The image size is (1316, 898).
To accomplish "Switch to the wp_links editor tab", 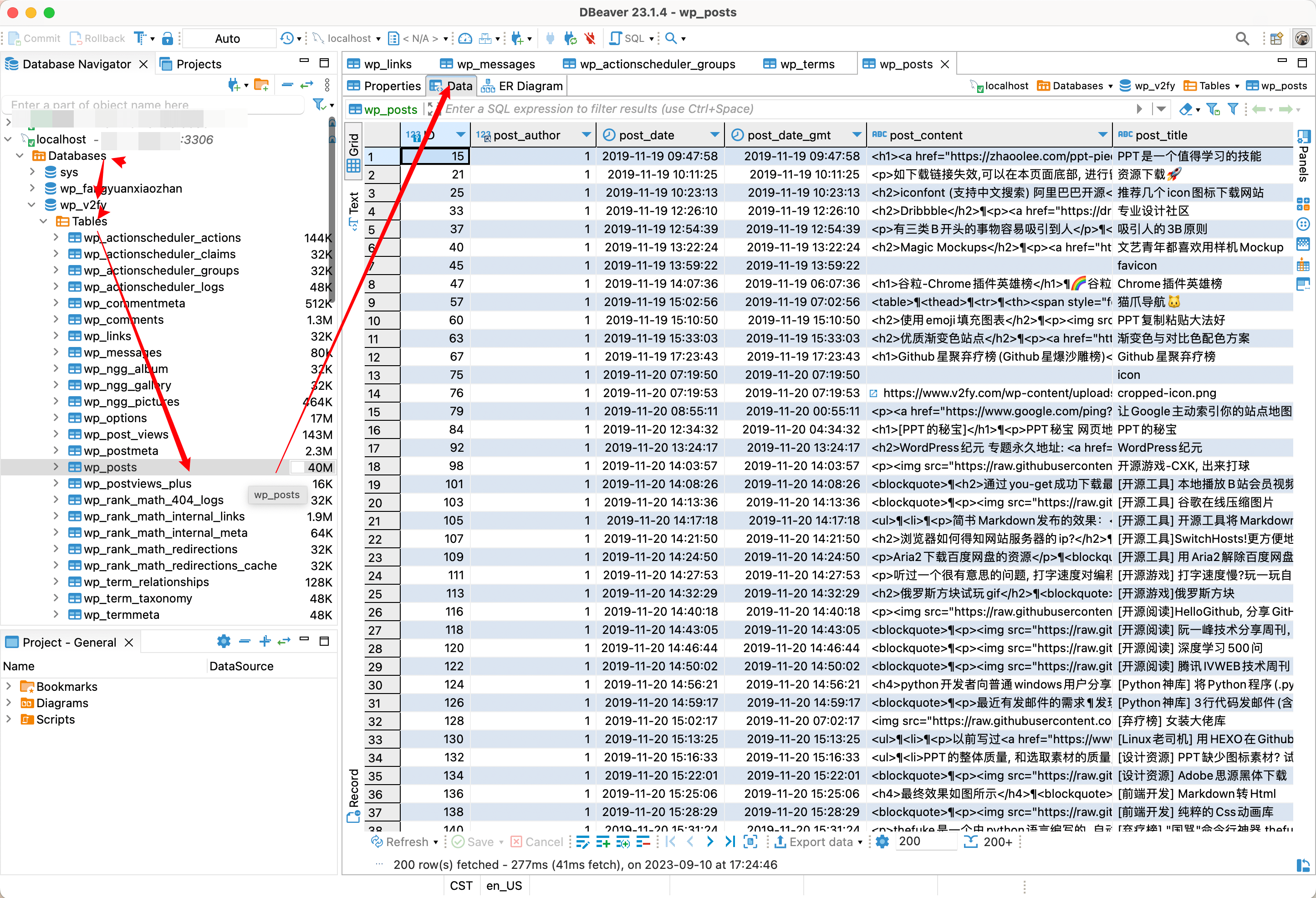I will pos(379,64).
